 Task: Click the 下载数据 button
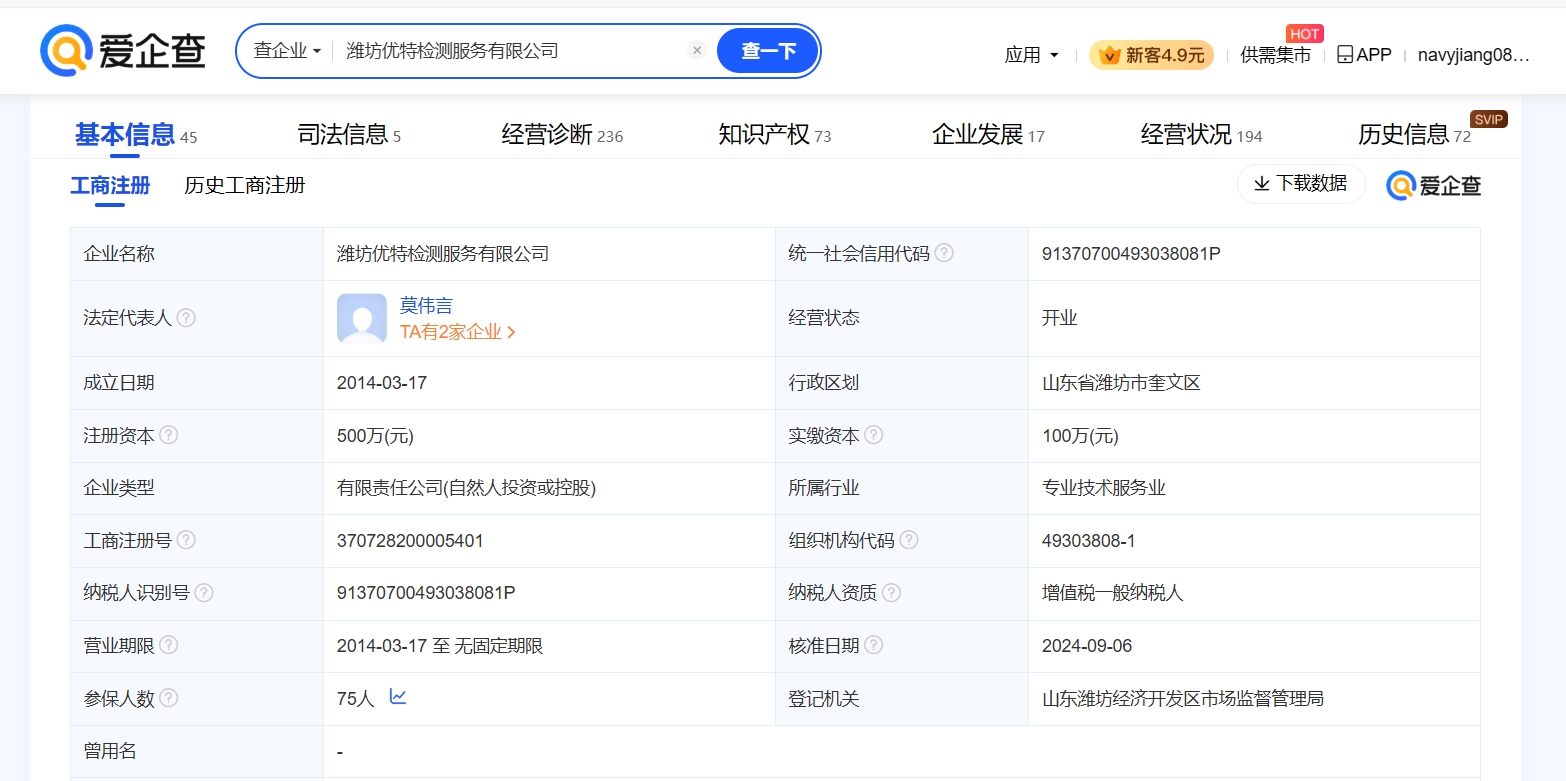tap(1300, 184)
